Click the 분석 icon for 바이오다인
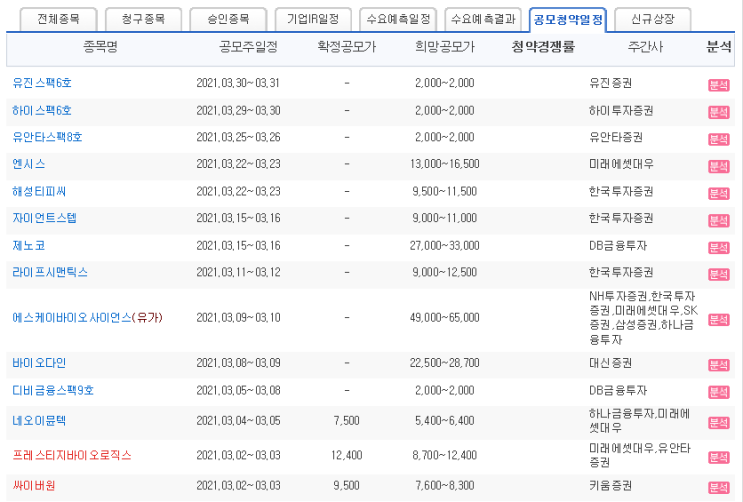743x502 pixels. point(718,365)
